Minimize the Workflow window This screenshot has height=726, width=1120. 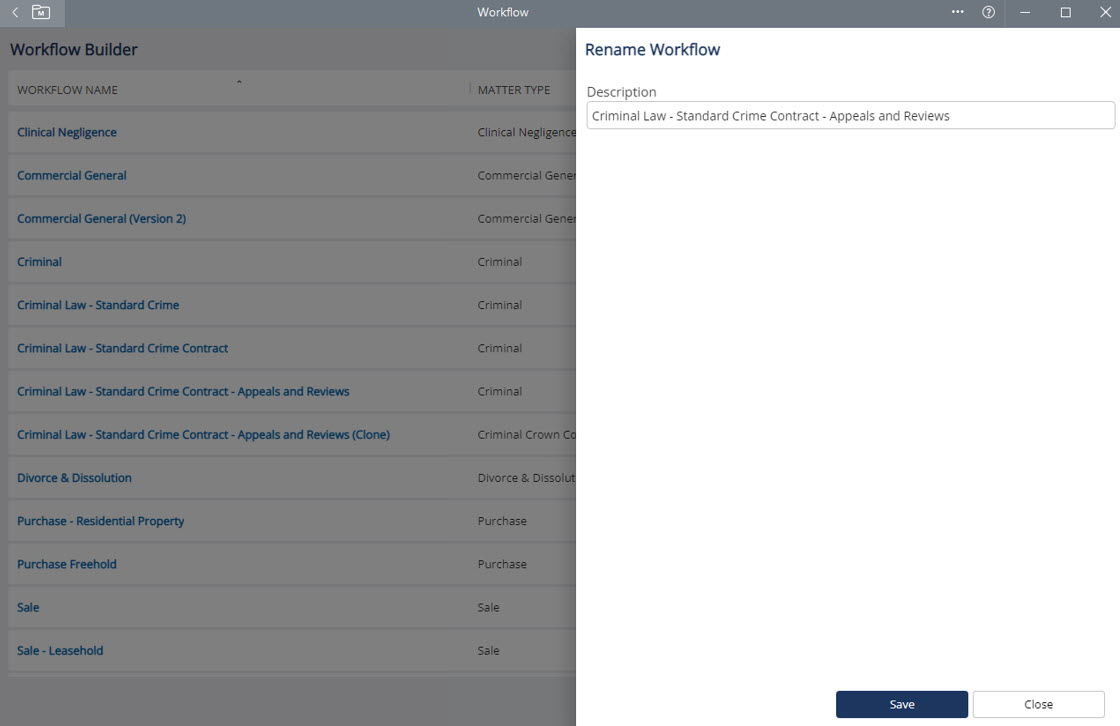[x=1027, y=13]
